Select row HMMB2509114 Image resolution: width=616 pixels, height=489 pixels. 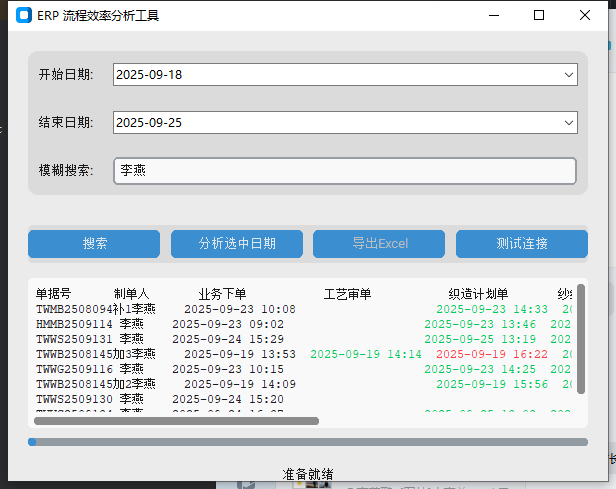[x=304, y=324]
